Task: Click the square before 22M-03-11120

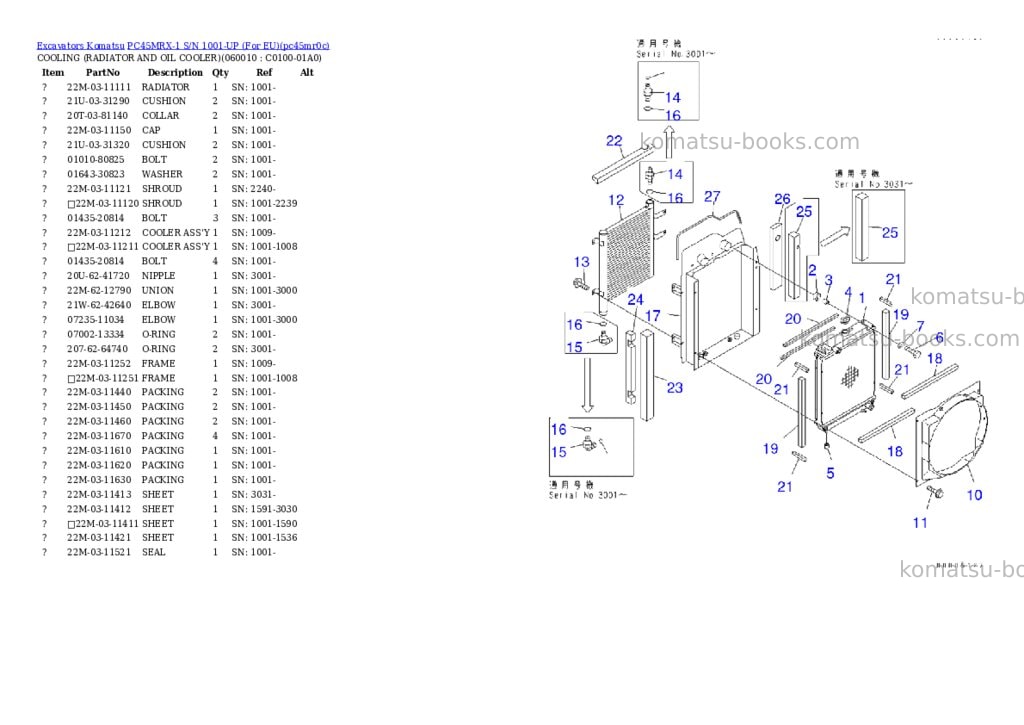Action: (71, 204)
